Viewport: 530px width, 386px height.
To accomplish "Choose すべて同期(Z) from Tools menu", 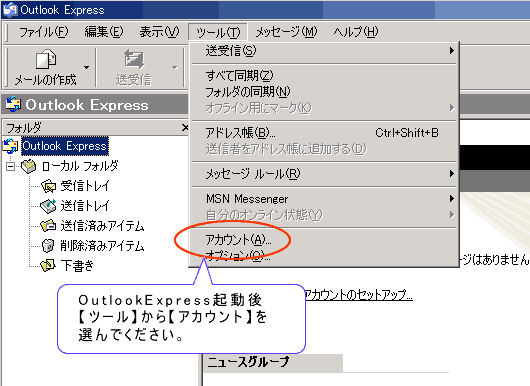I will click(324, 75).
